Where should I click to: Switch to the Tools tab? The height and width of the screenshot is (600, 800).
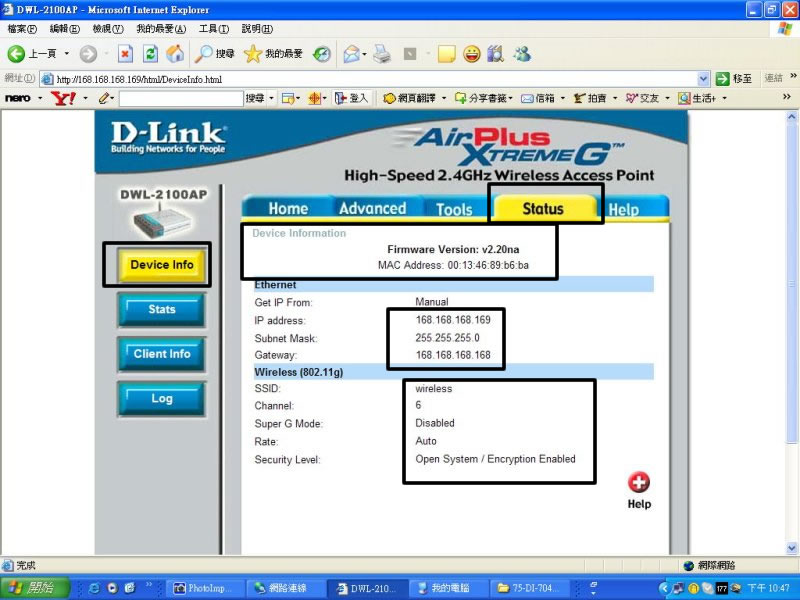click(454, 209)
